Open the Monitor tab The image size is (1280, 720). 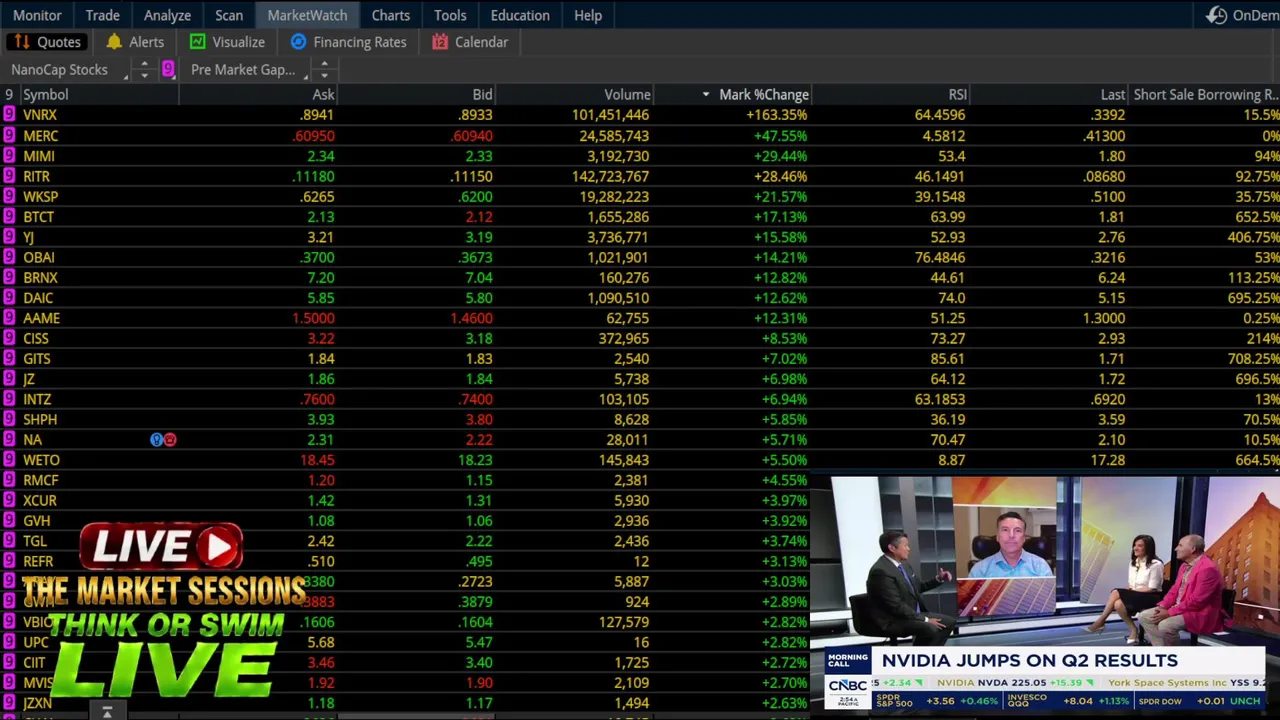(37, 15)
